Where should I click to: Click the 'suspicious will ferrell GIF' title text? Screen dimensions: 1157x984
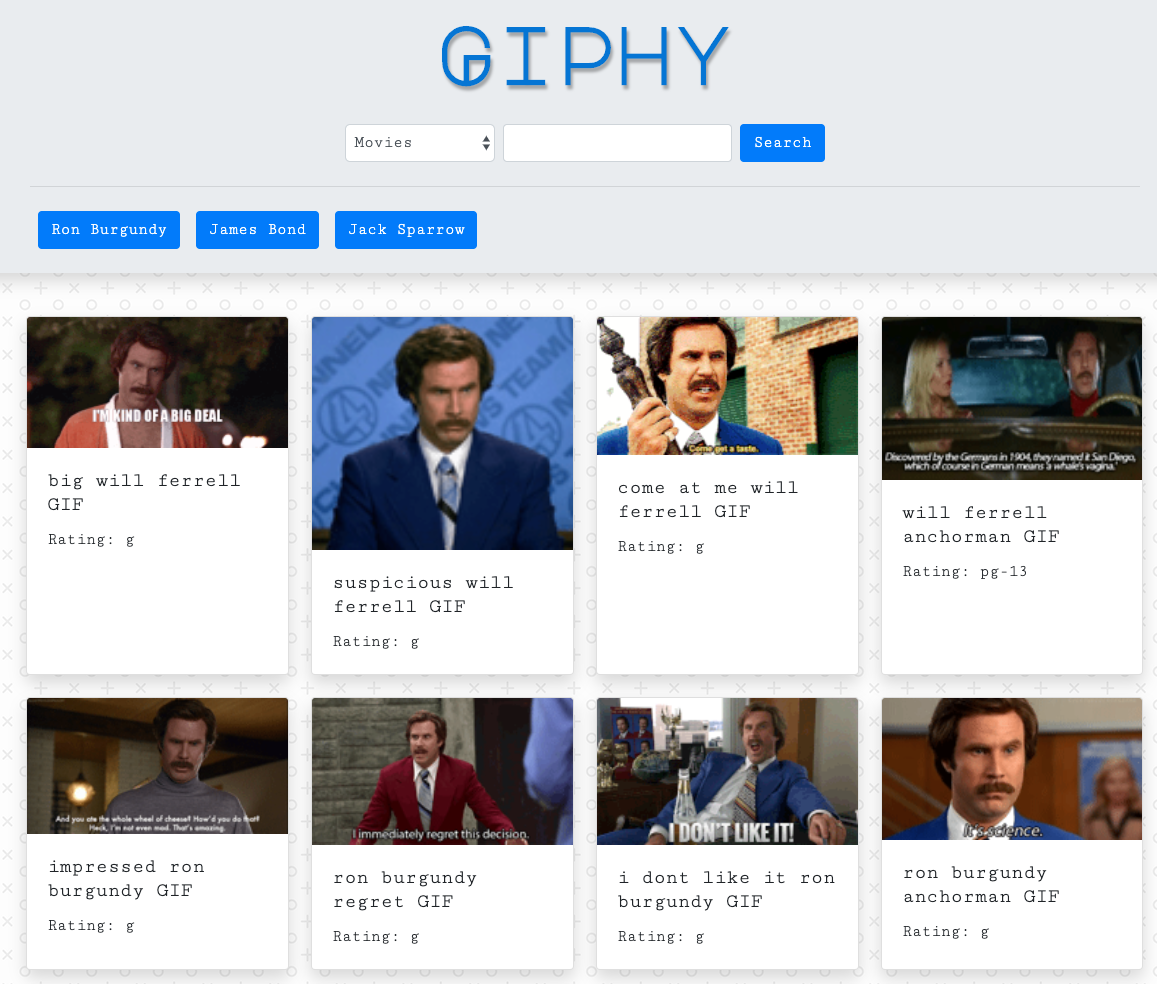coord(423,594)
